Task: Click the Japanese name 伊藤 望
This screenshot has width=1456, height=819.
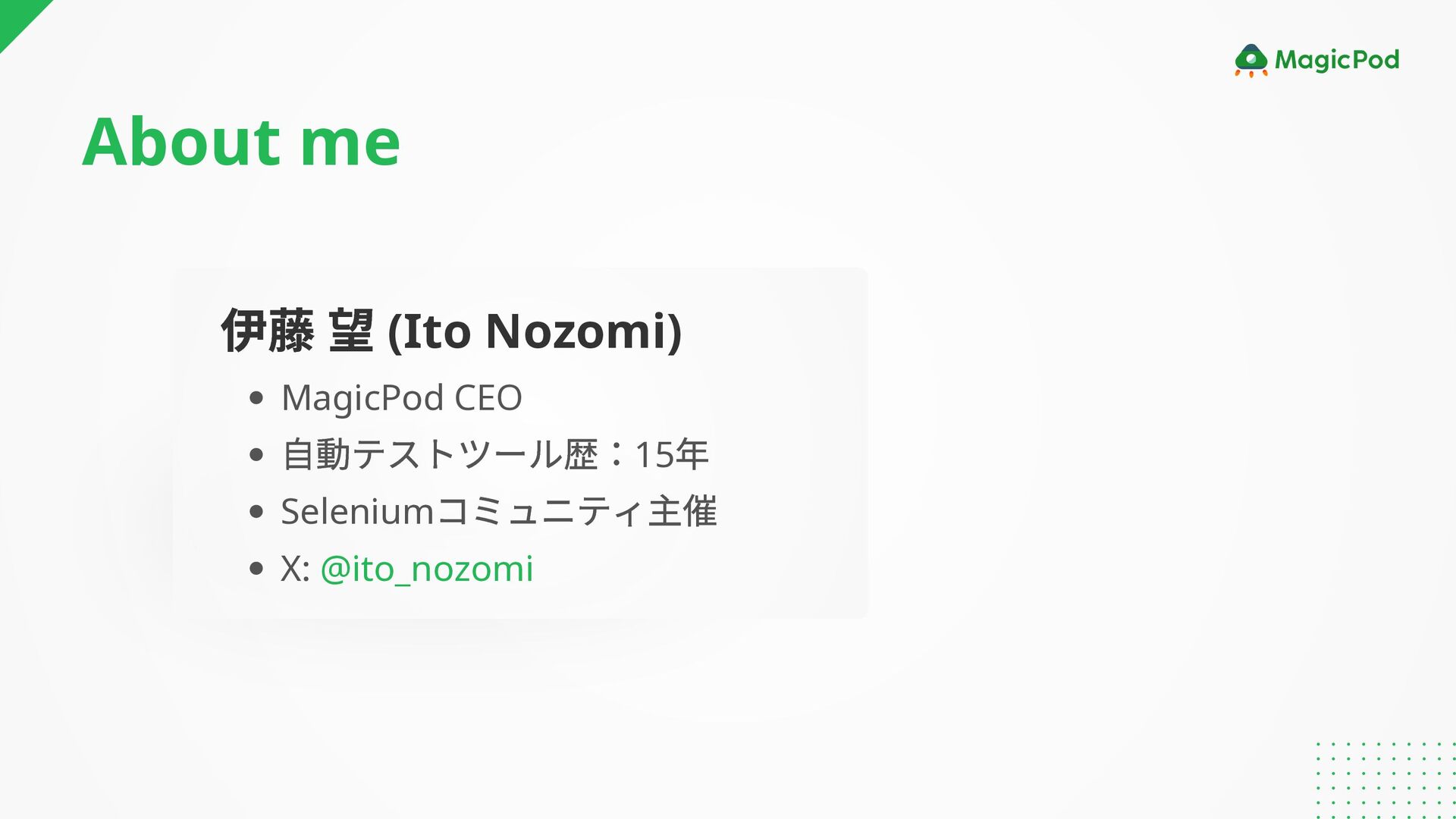Action: (x=297, y=331)
